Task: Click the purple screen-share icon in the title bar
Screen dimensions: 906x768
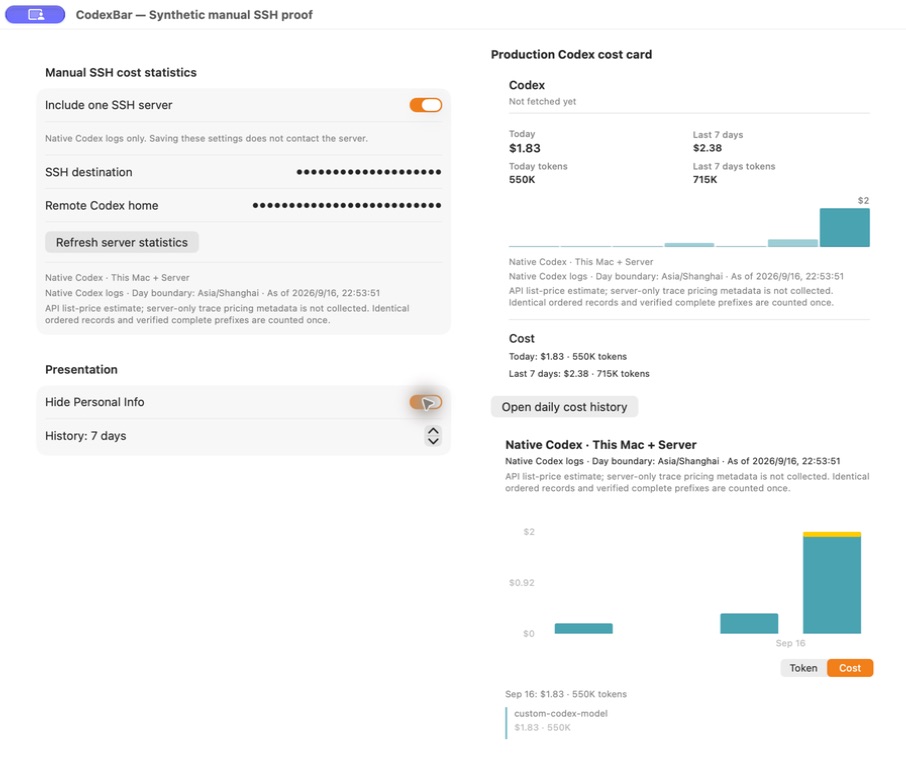Action: (35, 14)
